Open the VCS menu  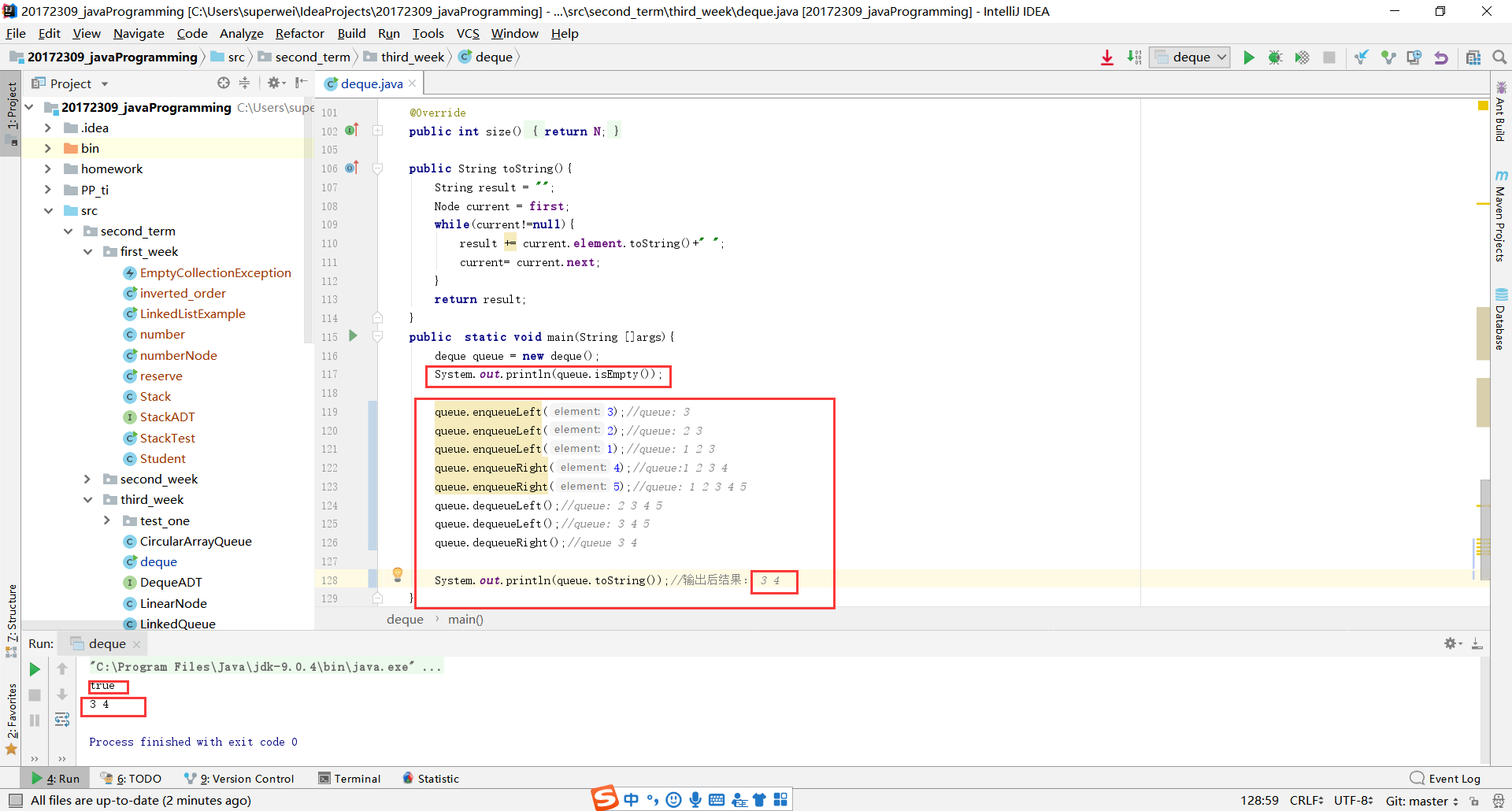[x=468, y=34]
